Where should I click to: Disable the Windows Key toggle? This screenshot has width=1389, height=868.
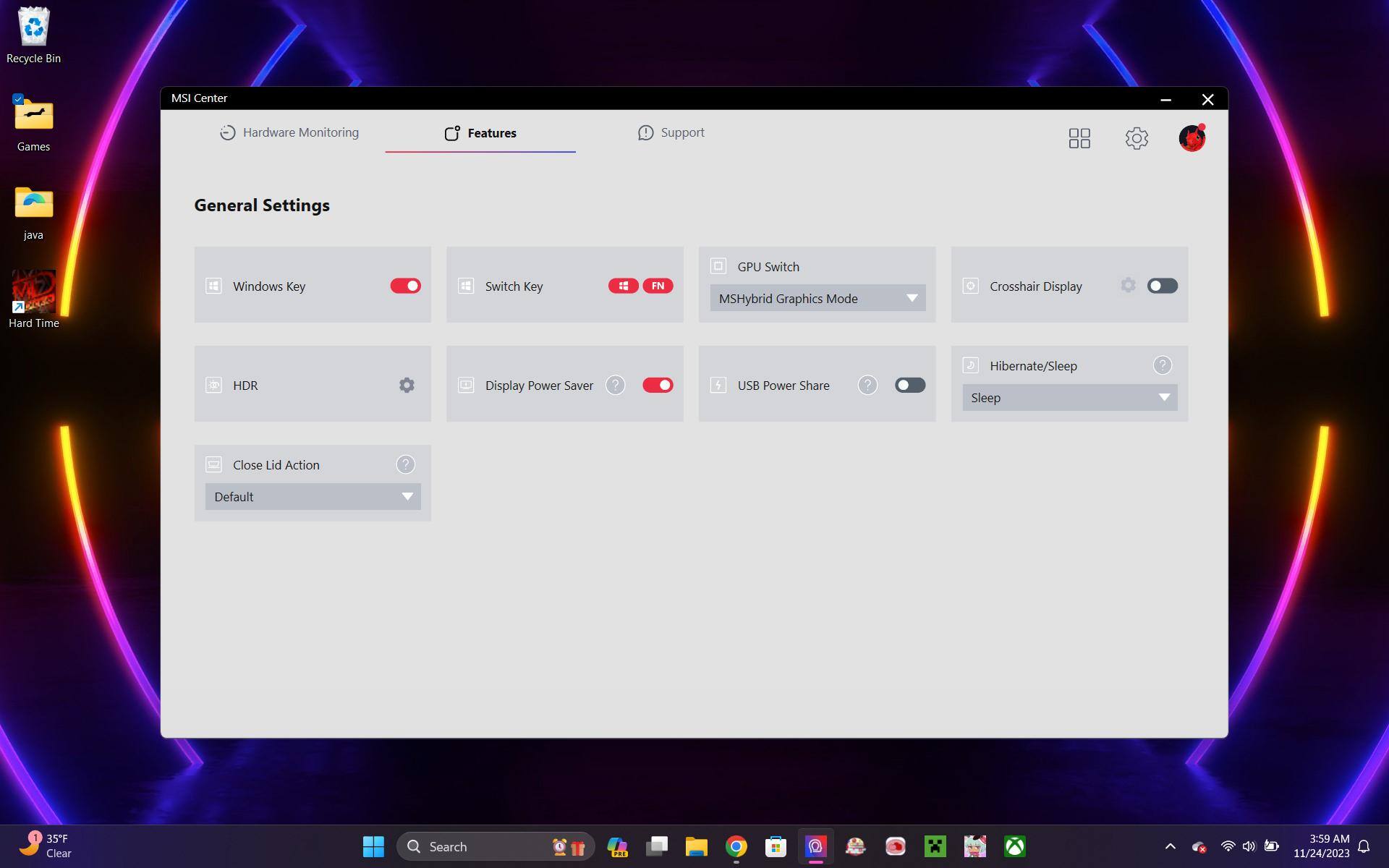pos(405,286)
